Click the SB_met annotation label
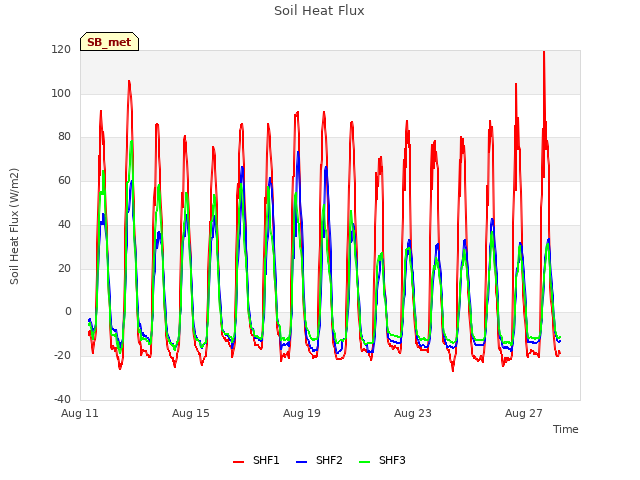This screenshot has height=480, width=640. [x=109, y=42]
